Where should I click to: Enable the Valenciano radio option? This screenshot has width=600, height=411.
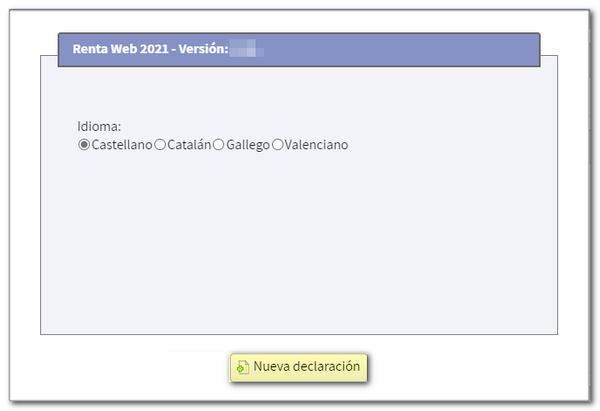point(277,145)
